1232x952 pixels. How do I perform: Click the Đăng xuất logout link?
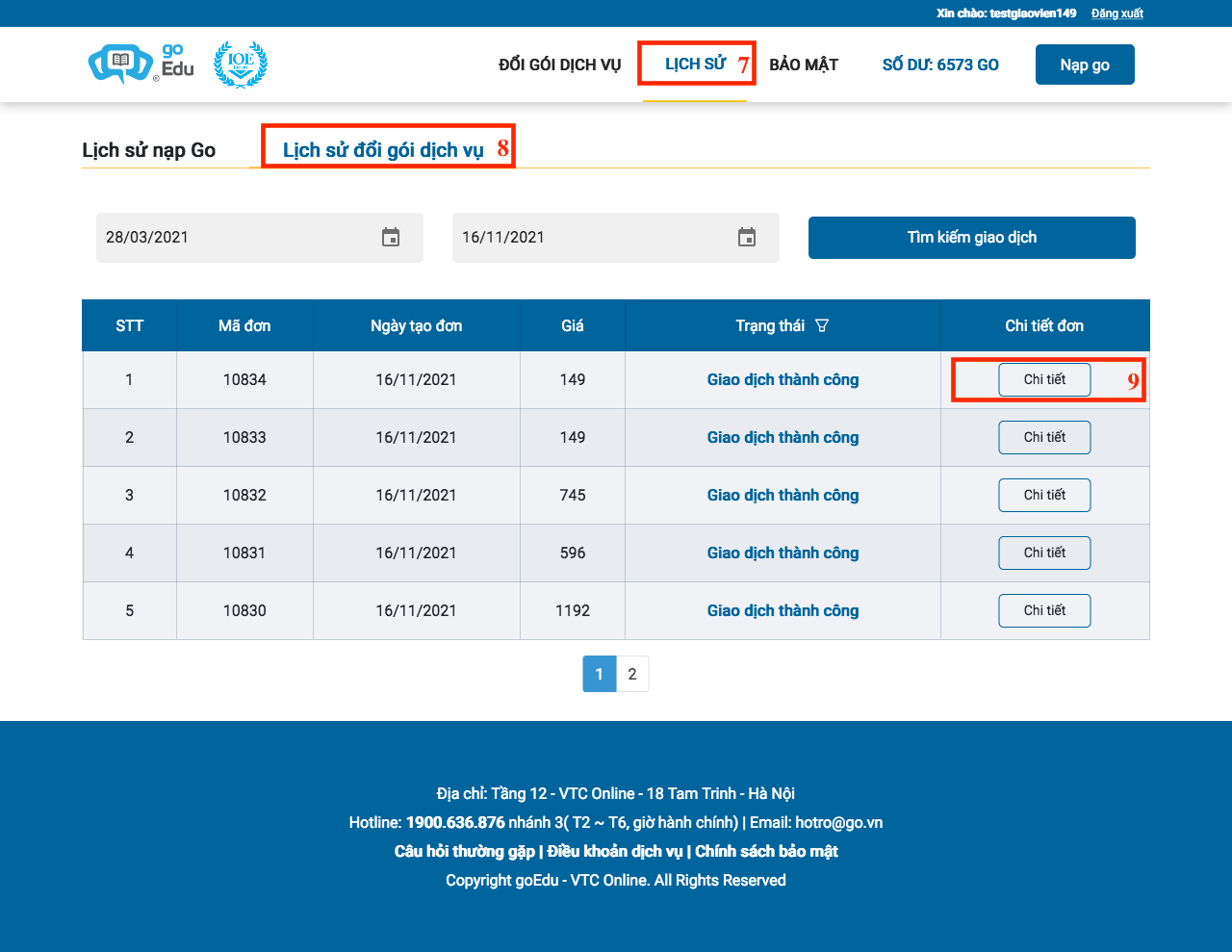point(1116,13)
